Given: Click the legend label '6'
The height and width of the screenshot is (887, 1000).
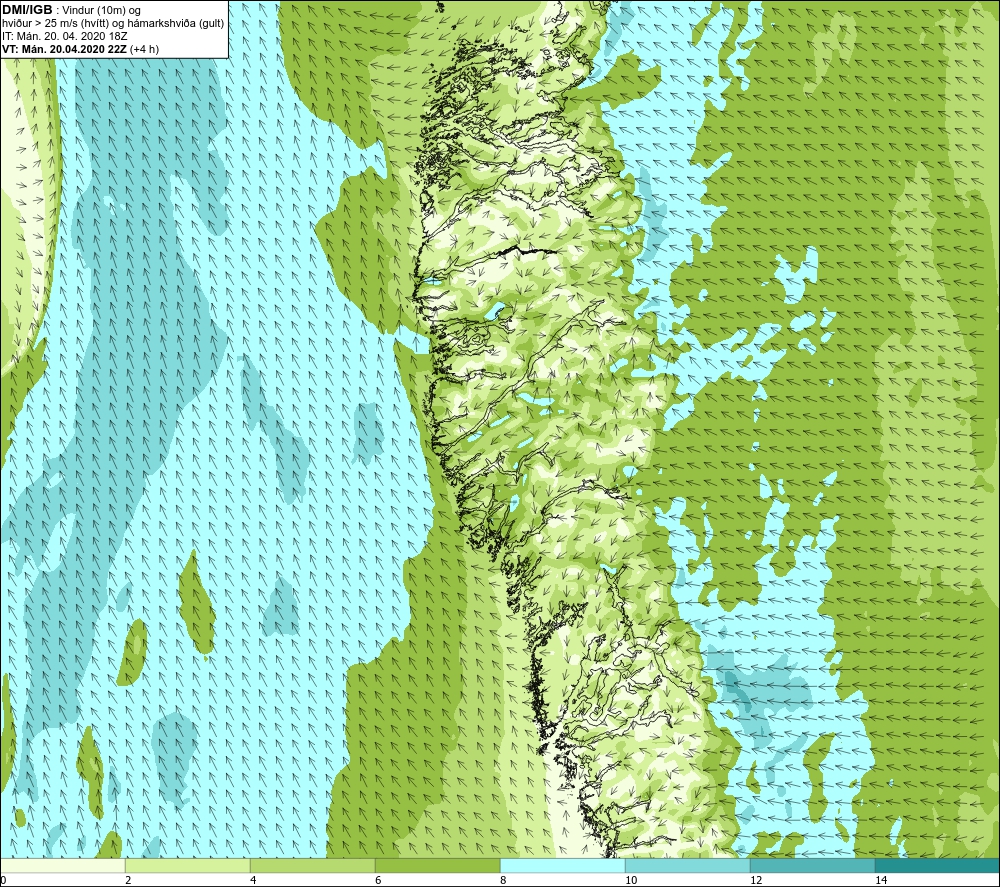Looking at the screenshot, I should pyautogui.click(x=378, y=881).
